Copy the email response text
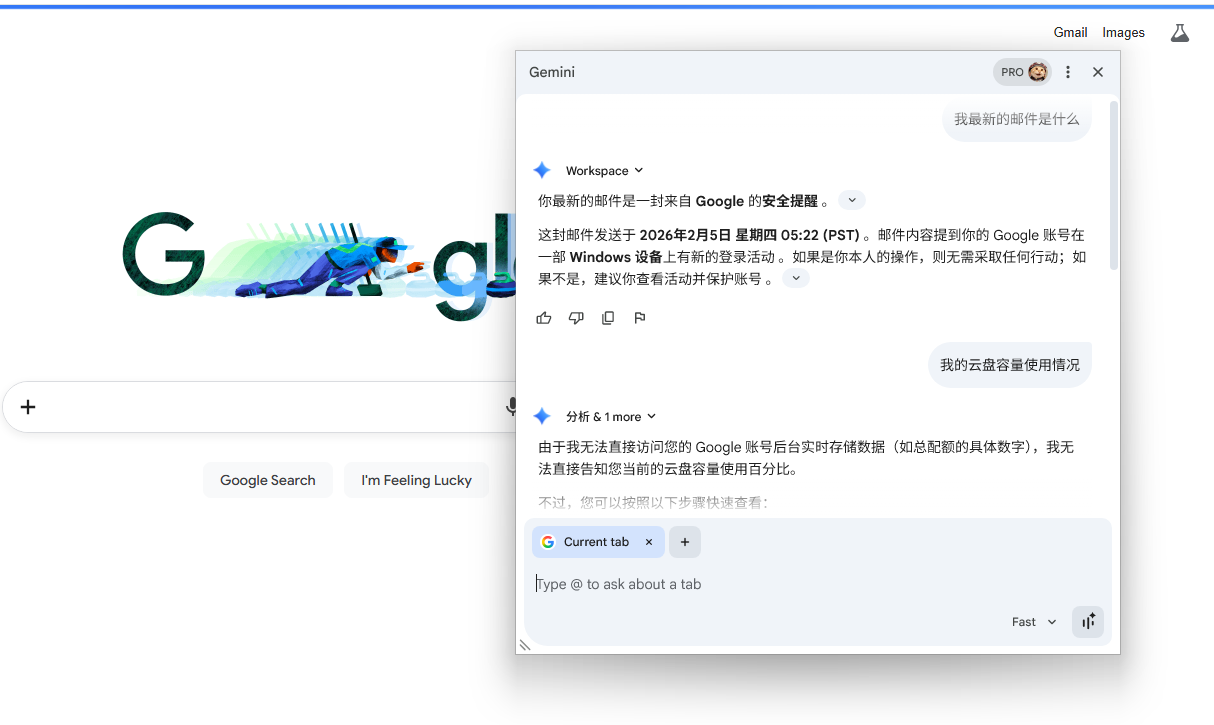Viewport: 1214px width, 725px height. point(608,318)
